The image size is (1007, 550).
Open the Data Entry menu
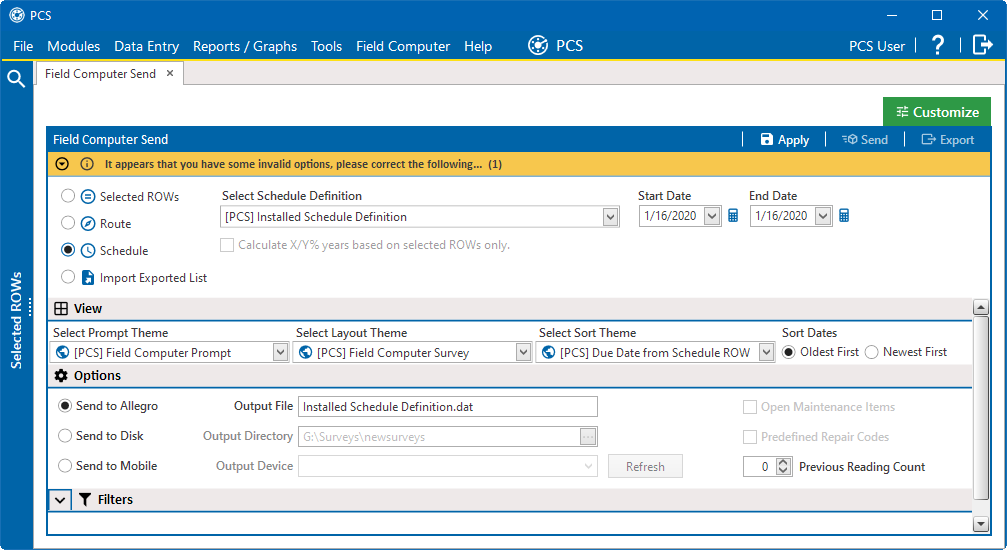tap(146, 46)
